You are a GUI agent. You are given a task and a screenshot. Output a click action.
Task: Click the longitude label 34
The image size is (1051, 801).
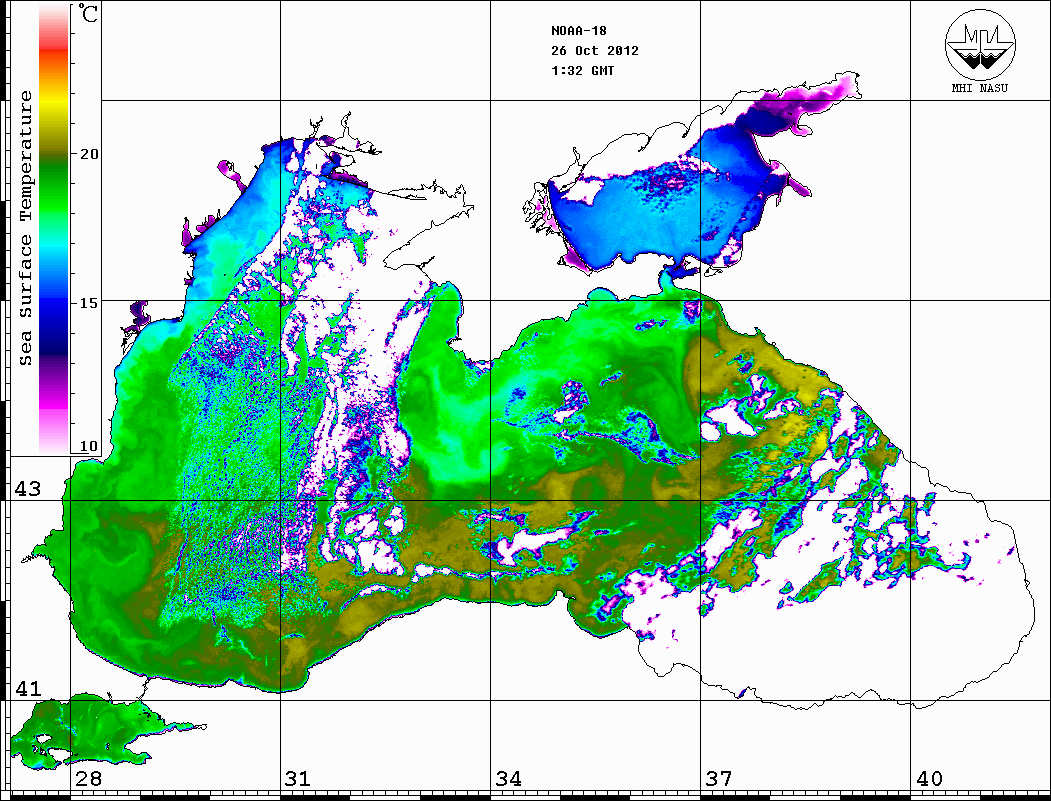[509, 779]
